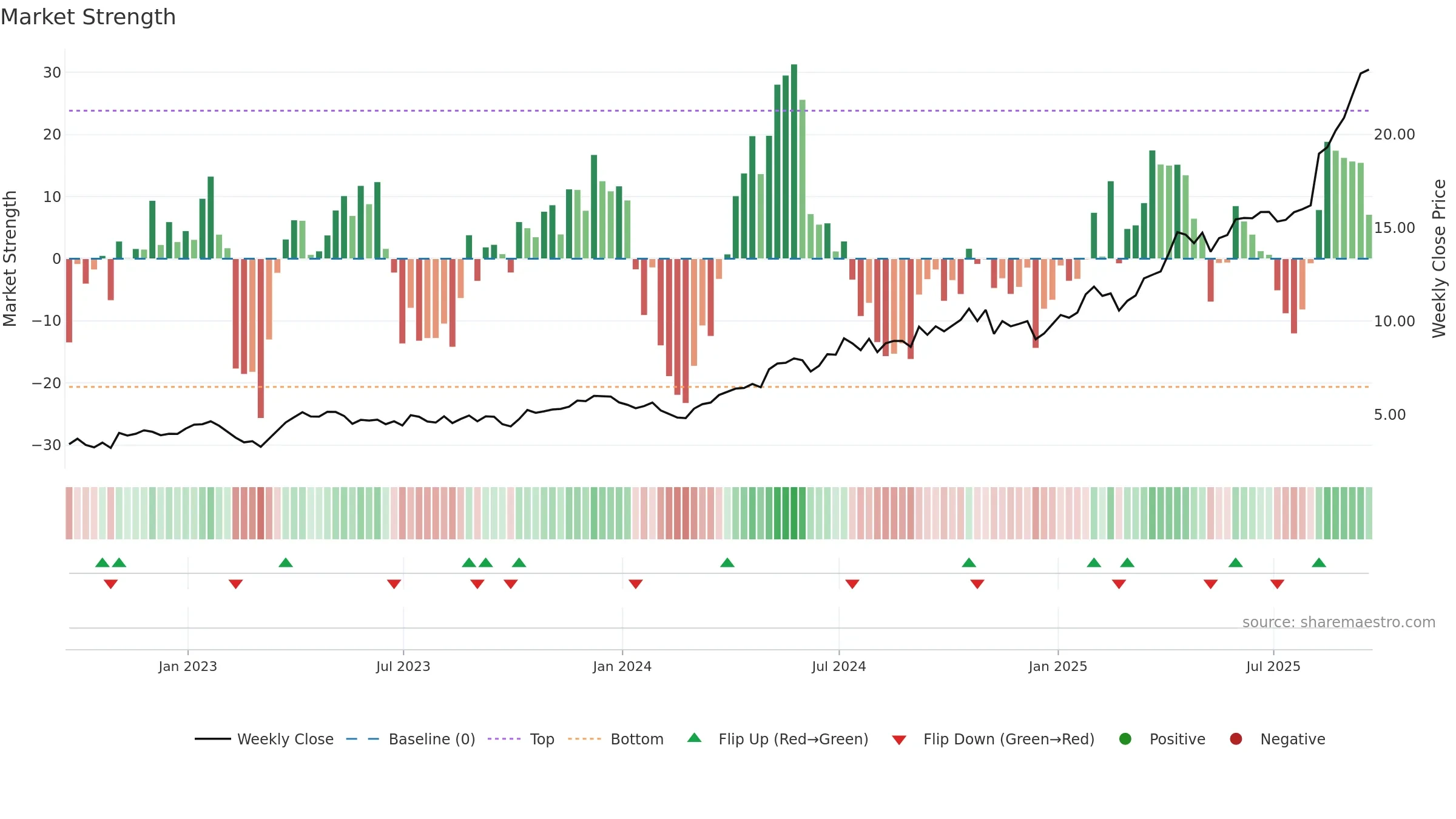This screenshot has width=1456, height=819.
Task: Click the Market Strength chart title
Action: (88, 17)
